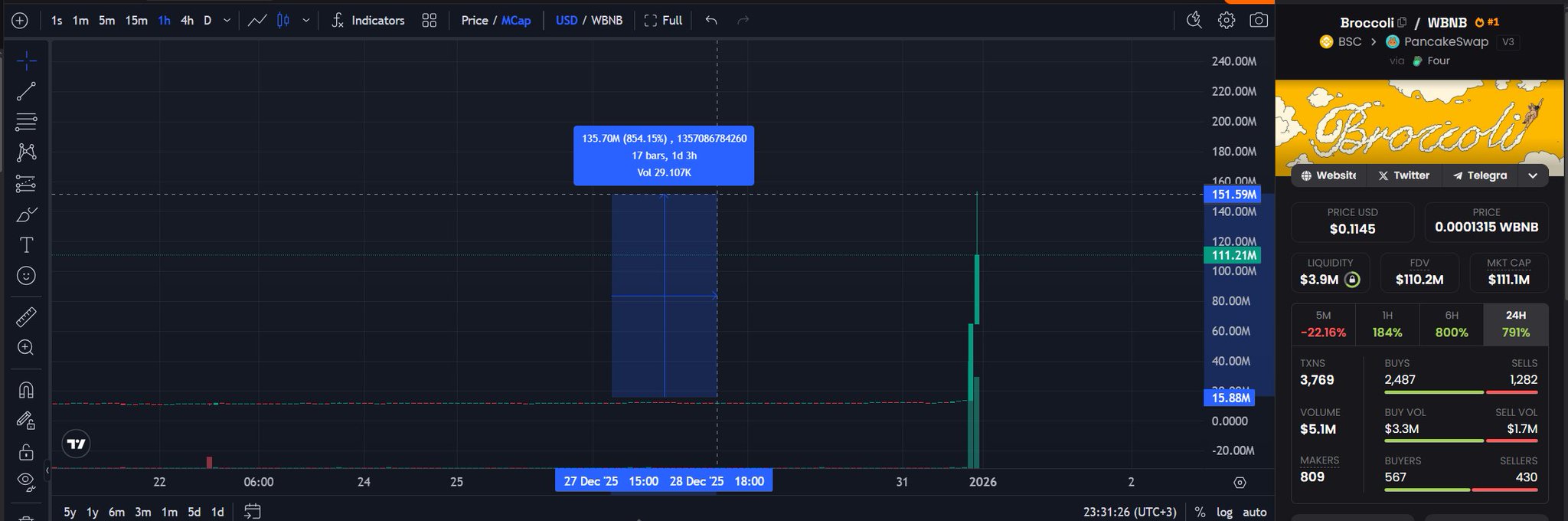
Task: Open the emoji icons tool
Action: (x=26, y=276)
